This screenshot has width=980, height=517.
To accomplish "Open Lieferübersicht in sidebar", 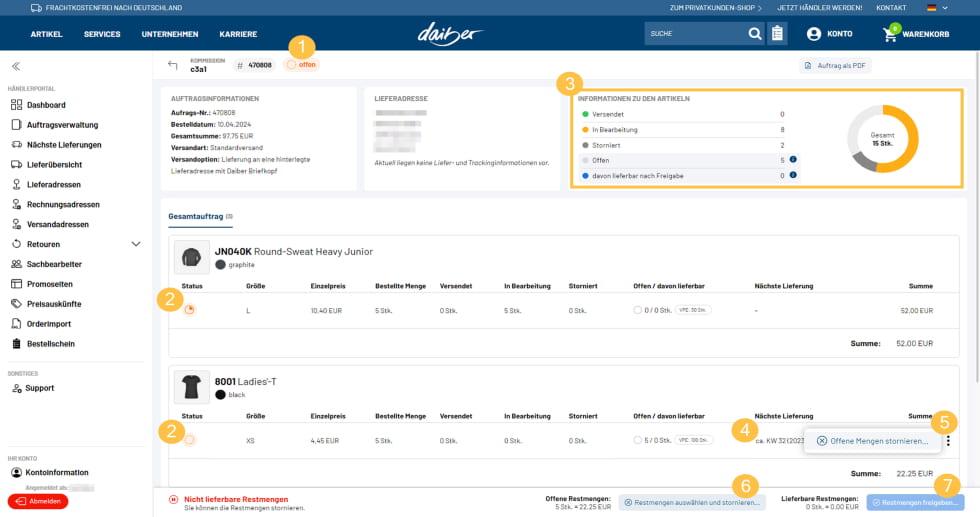I will (47, 165).
